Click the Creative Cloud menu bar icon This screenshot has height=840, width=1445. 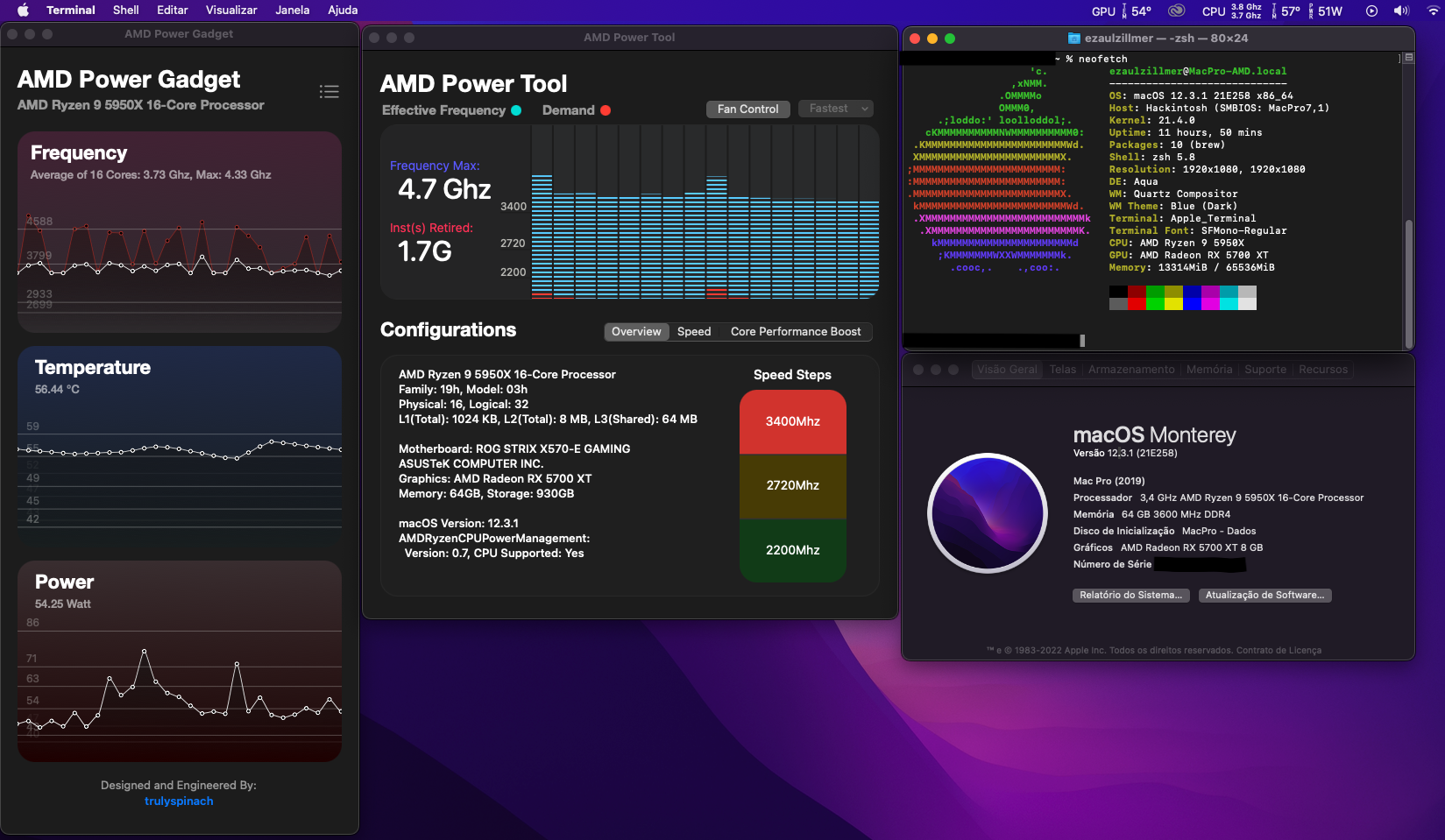[1177, 11]
